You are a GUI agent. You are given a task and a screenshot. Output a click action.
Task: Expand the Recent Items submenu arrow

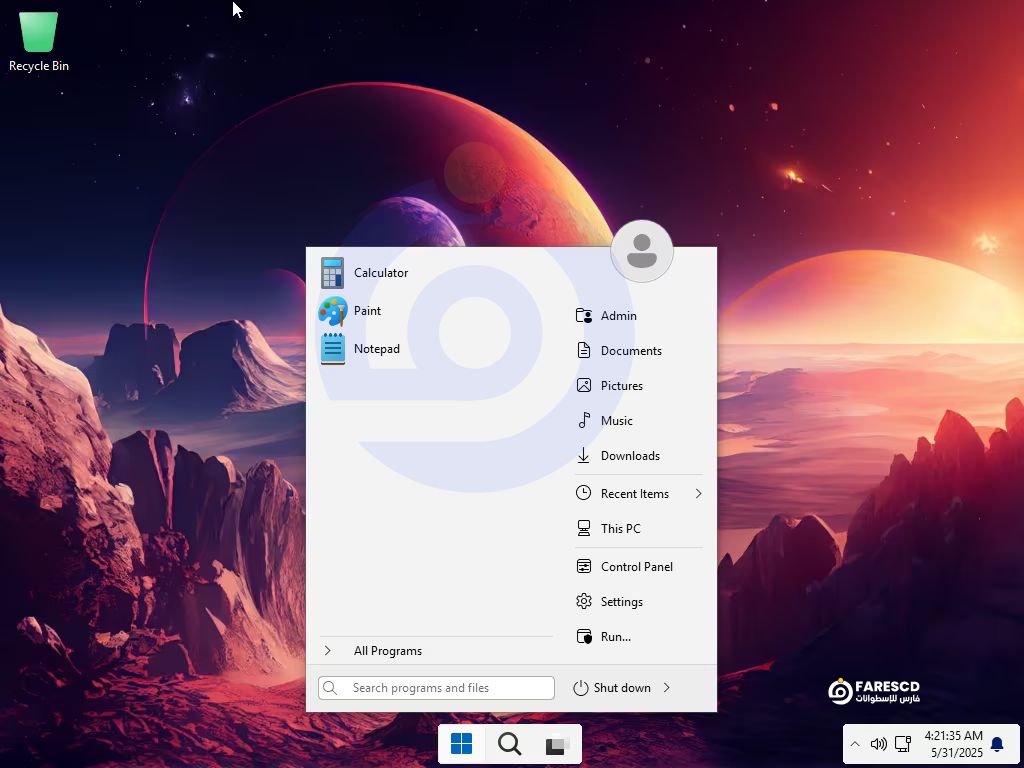(698, 494)
